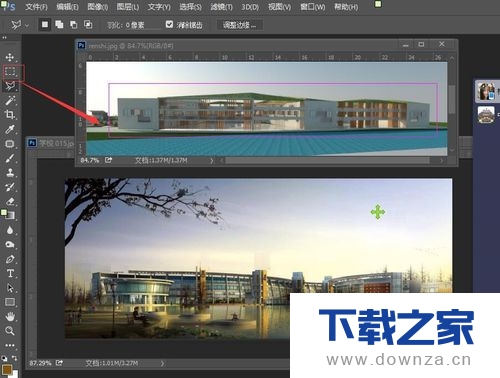This screenshot has height=378, width=500.
Task: Click the people photo thumbnail in right panel
Action: [486, 91]
